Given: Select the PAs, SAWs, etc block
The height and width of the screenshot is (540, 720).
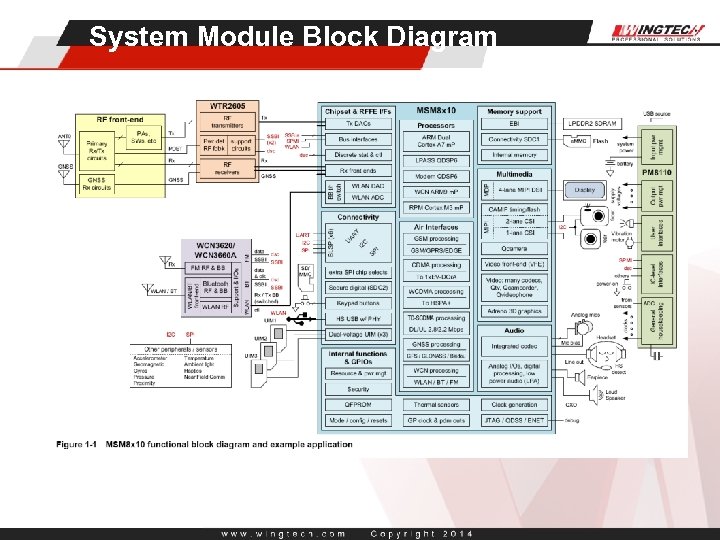Looking at the screenshot, I should (144, 137).
